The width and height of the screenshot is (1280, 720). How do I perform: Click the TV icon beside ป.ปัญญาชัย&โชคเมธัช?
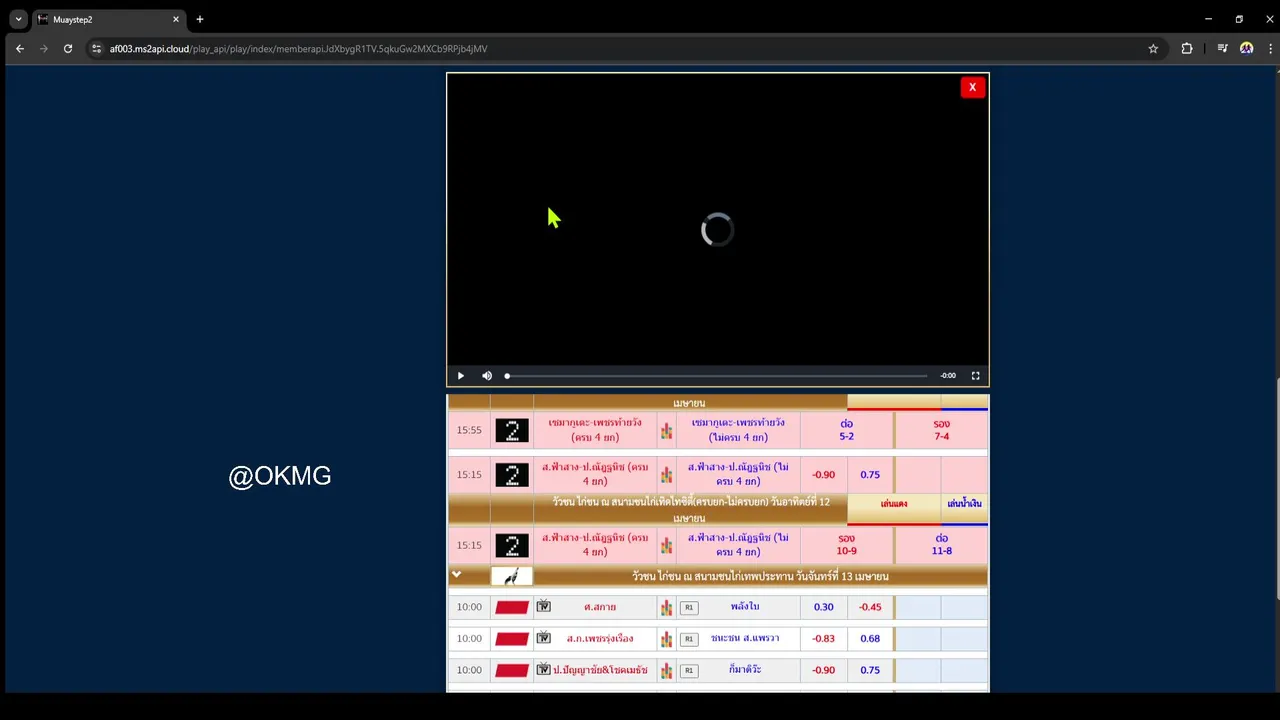click(543, 669)
